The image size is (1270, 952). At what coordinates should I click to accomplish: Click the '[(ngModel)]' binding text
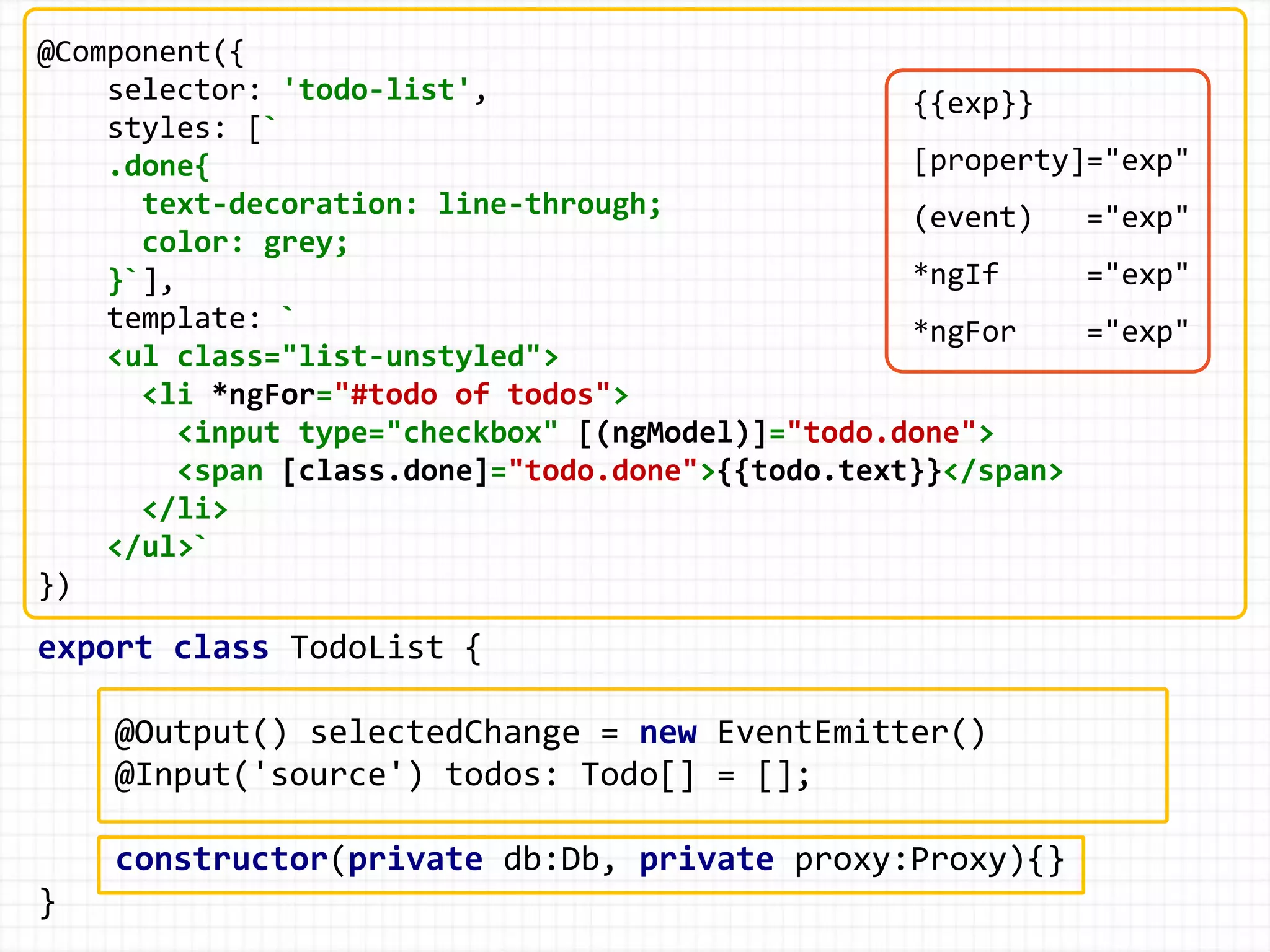(x=673, y=433)
